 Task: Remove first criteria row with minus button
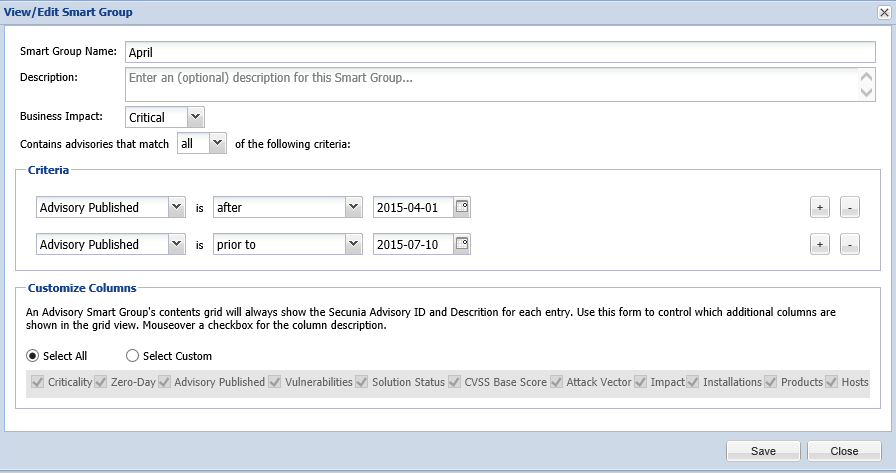[849, 208]
